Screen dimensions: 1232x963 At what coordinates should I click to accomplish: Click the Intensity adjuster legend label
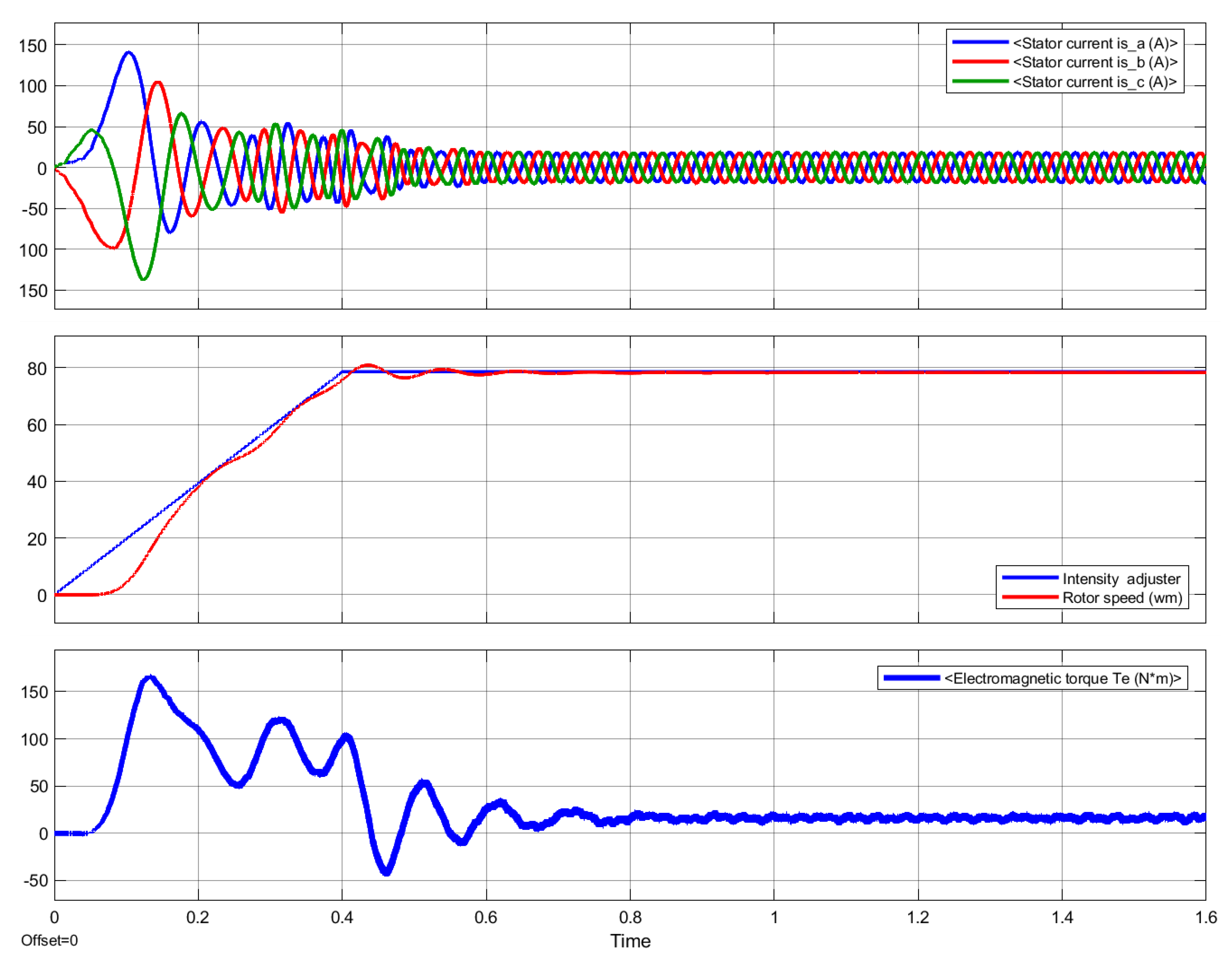coord(1121,579)
